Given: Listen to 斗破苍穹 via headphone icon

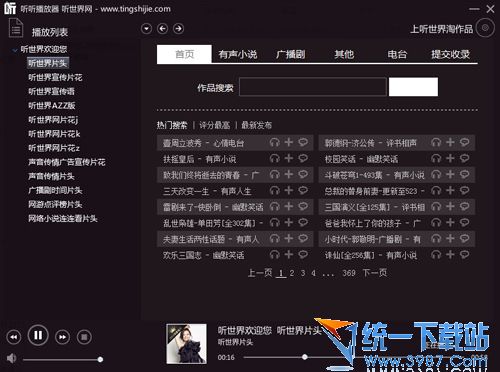Looking at the screenshot, I should coord(436,175).
